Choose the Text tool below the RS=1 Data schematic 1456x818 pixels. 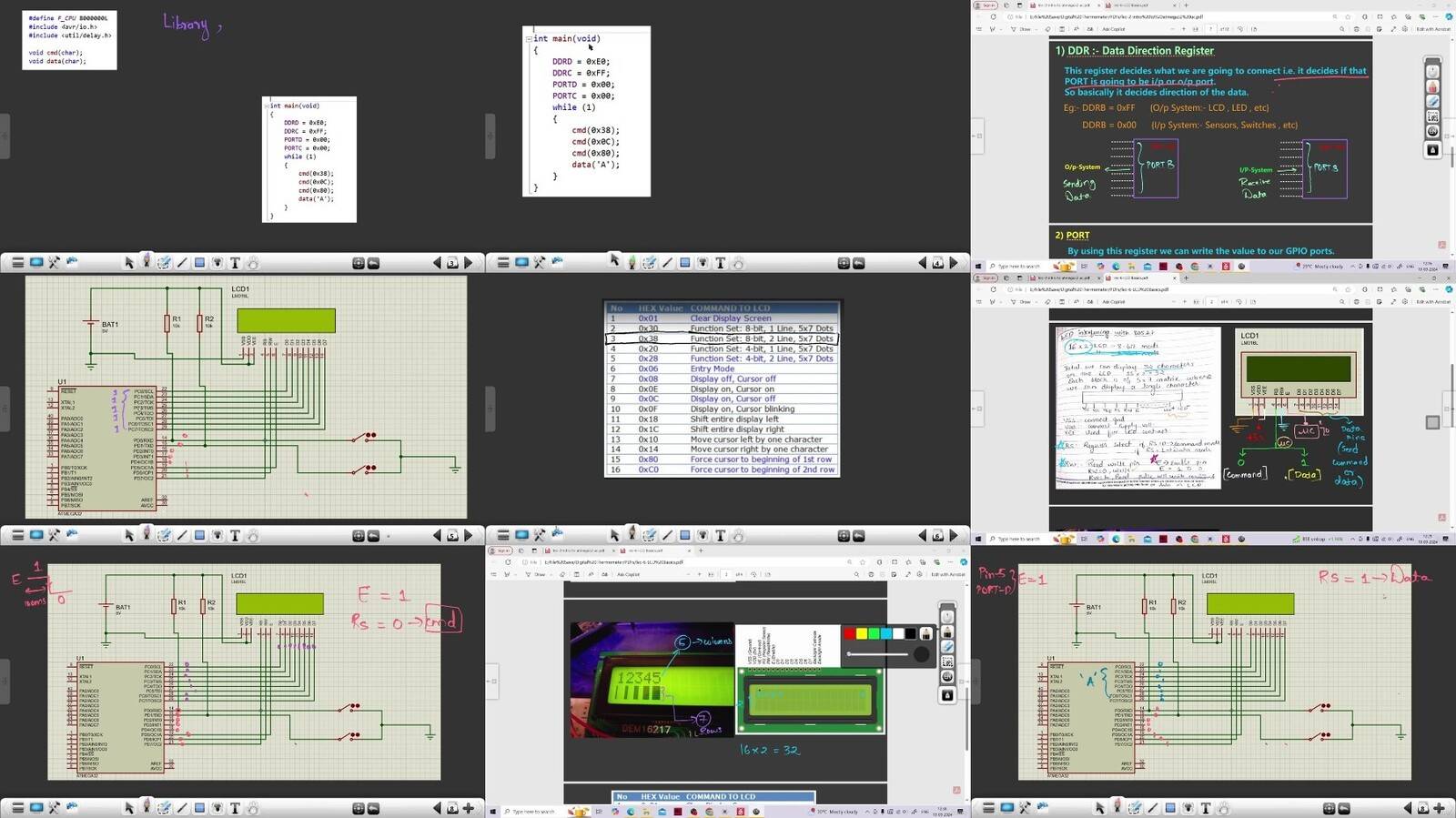(1206, 808)
